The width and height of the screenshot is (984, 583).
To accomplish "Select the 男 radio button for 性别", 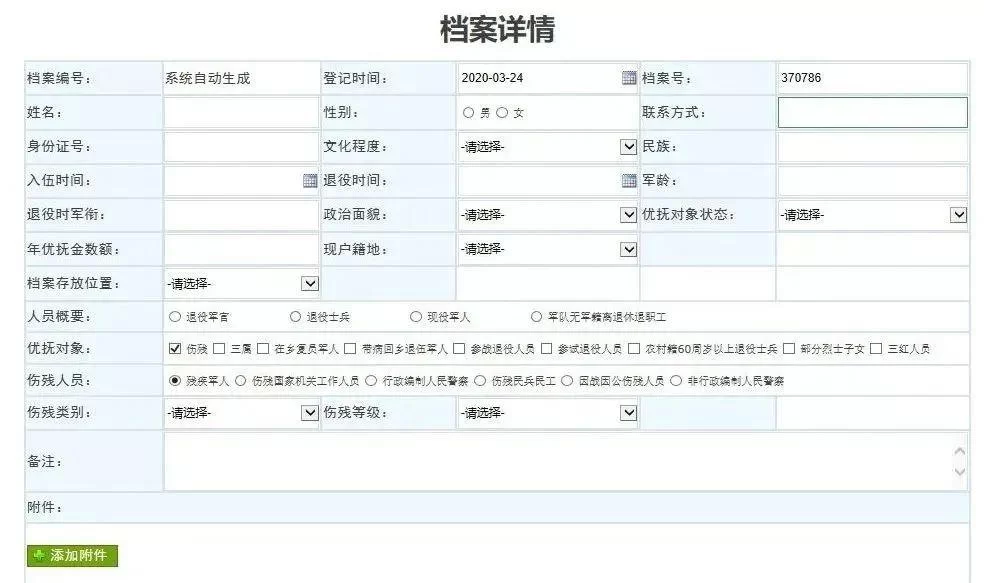I will pos(469,113).
